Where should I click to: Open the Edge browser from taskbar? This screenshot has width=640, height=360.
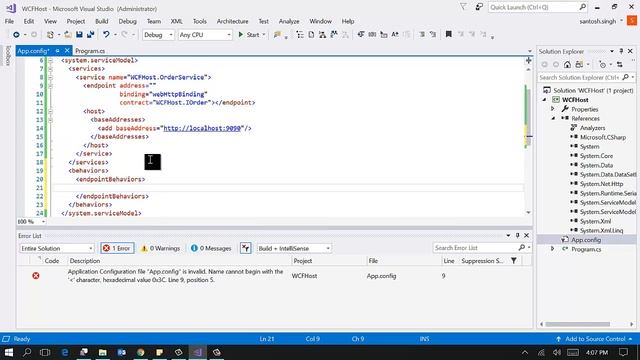(64, 352)
